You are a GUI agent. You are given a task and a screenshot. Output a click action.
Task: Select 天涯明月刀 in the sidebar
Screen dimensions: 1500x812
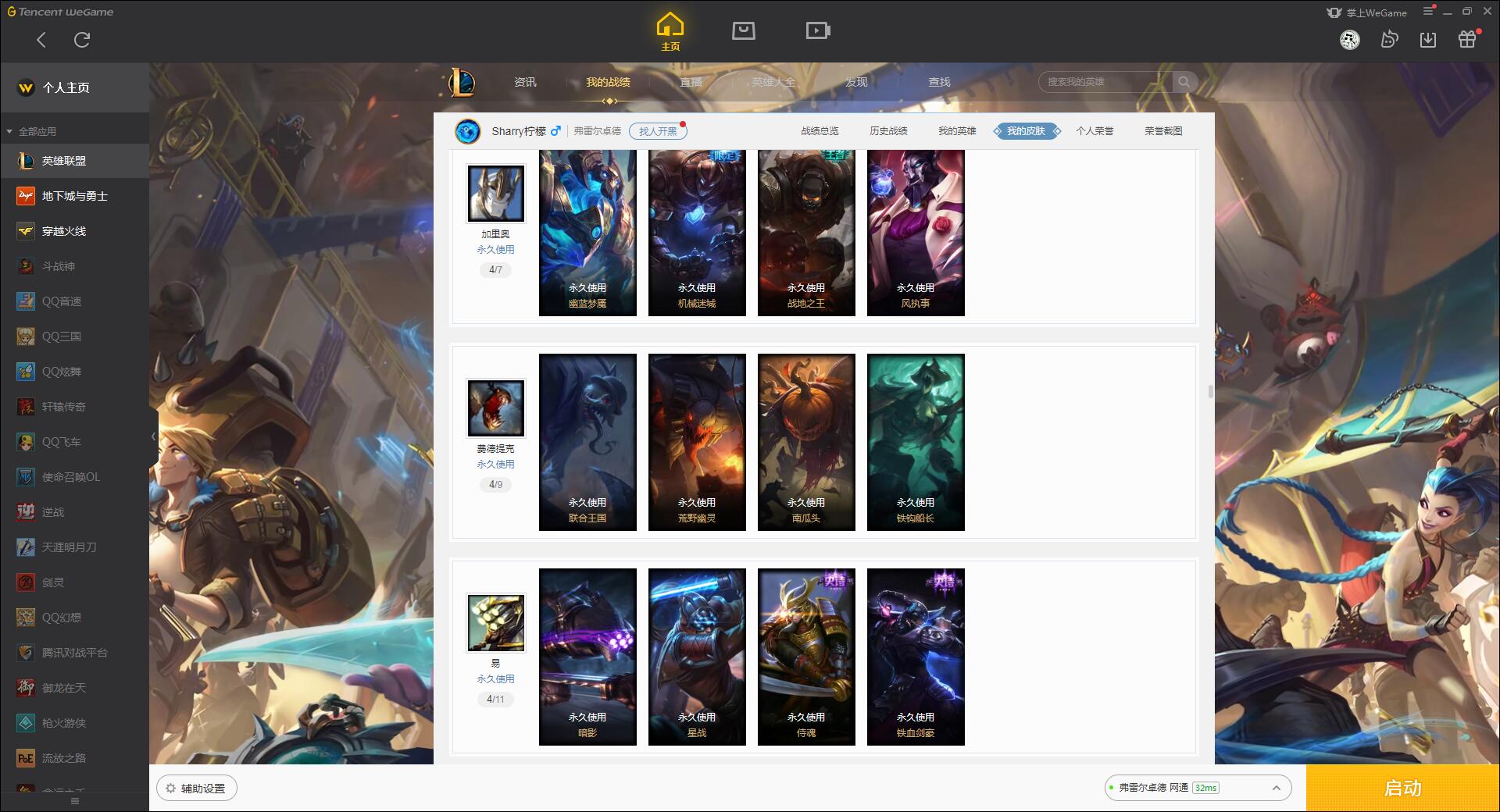pyautogui.click(x=74, y=547)
